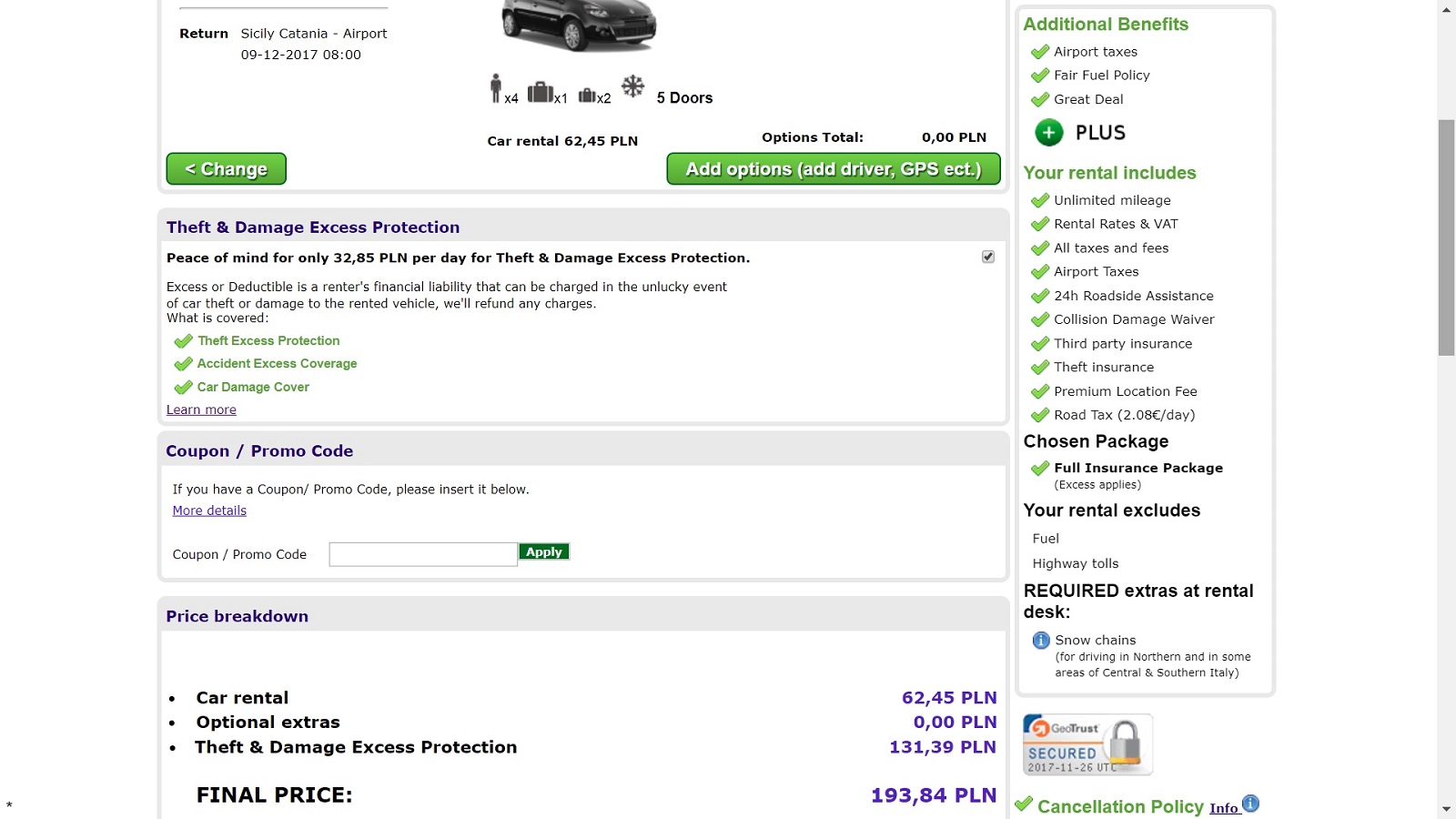Click the GeoTrust Secured badge

pyautogui.click(x=1087, y=744)
